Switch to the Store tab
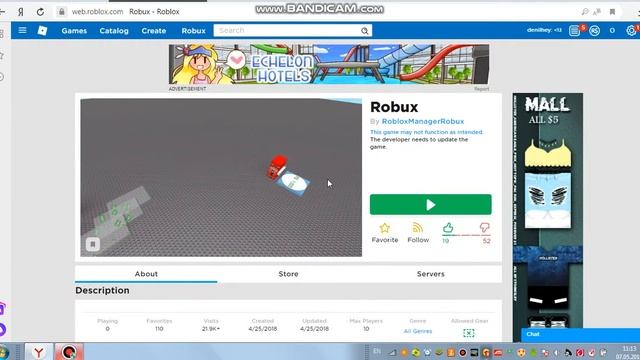Viewport: 640px width, 360px height. click(288, 274)
